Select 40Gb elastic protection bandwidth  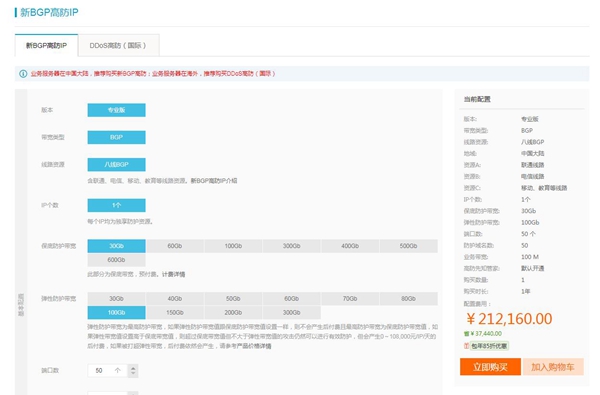(175, 299)
